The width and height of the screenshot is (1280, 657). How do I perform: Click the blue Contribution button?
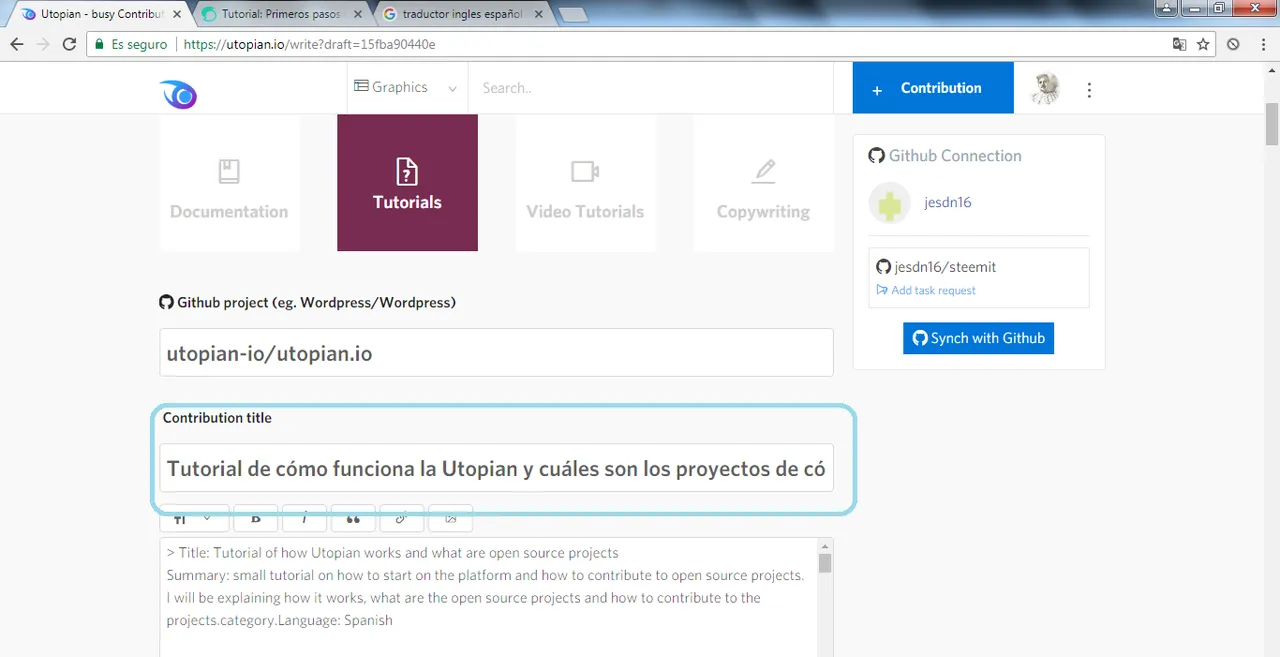point(933,88)
